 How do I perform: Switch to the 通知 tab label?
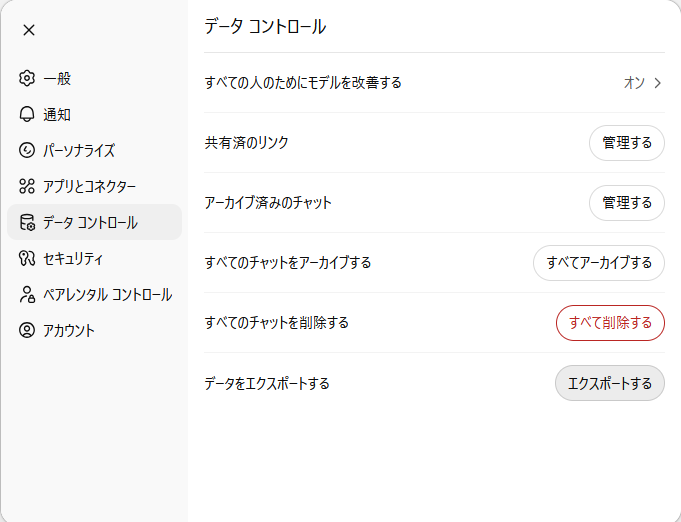tap(57, 114)
